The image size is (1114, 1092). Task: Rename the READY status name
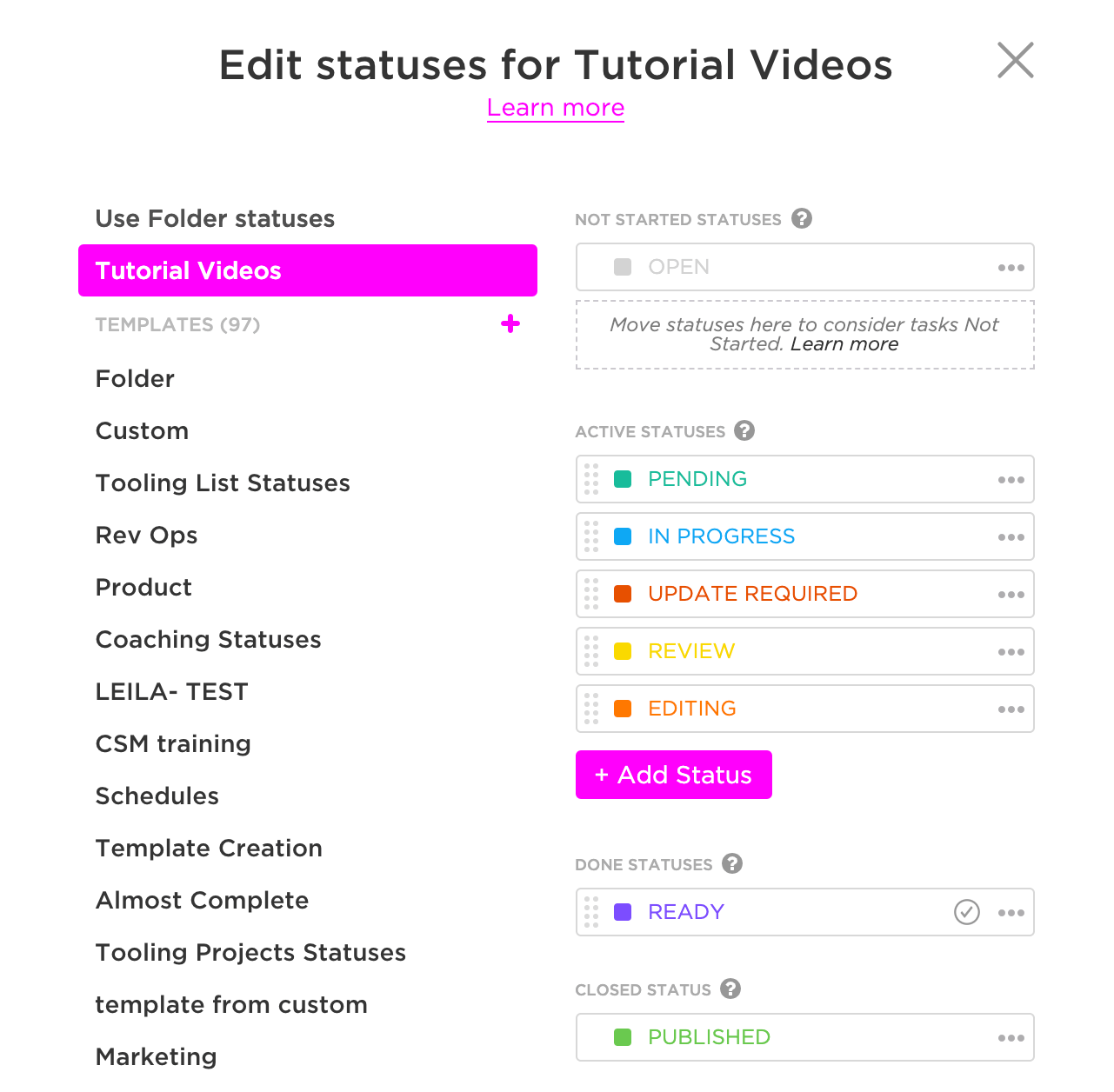point(686,912)
